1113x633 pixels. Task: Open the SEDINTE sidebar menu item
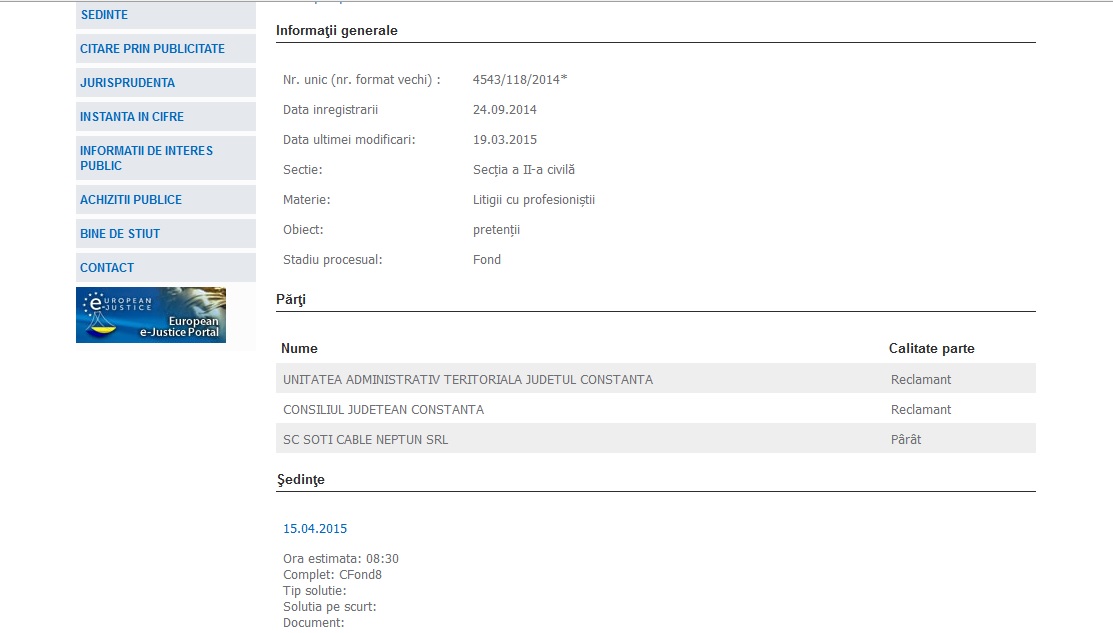(x=104, y=15)
